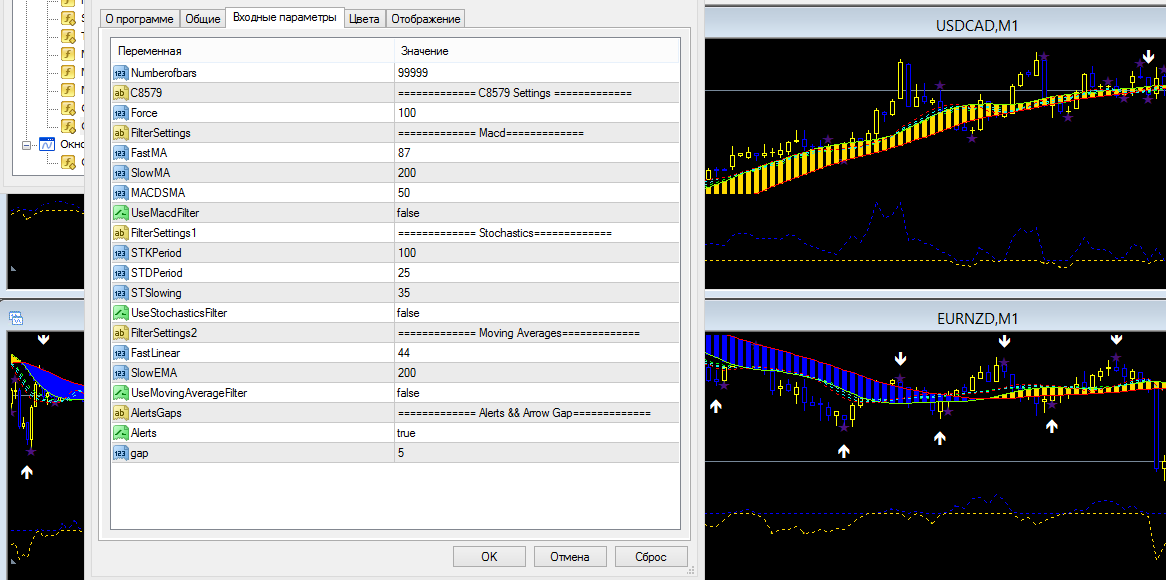Click the string icon next to AlertsGaps

(x=120, y=413)
